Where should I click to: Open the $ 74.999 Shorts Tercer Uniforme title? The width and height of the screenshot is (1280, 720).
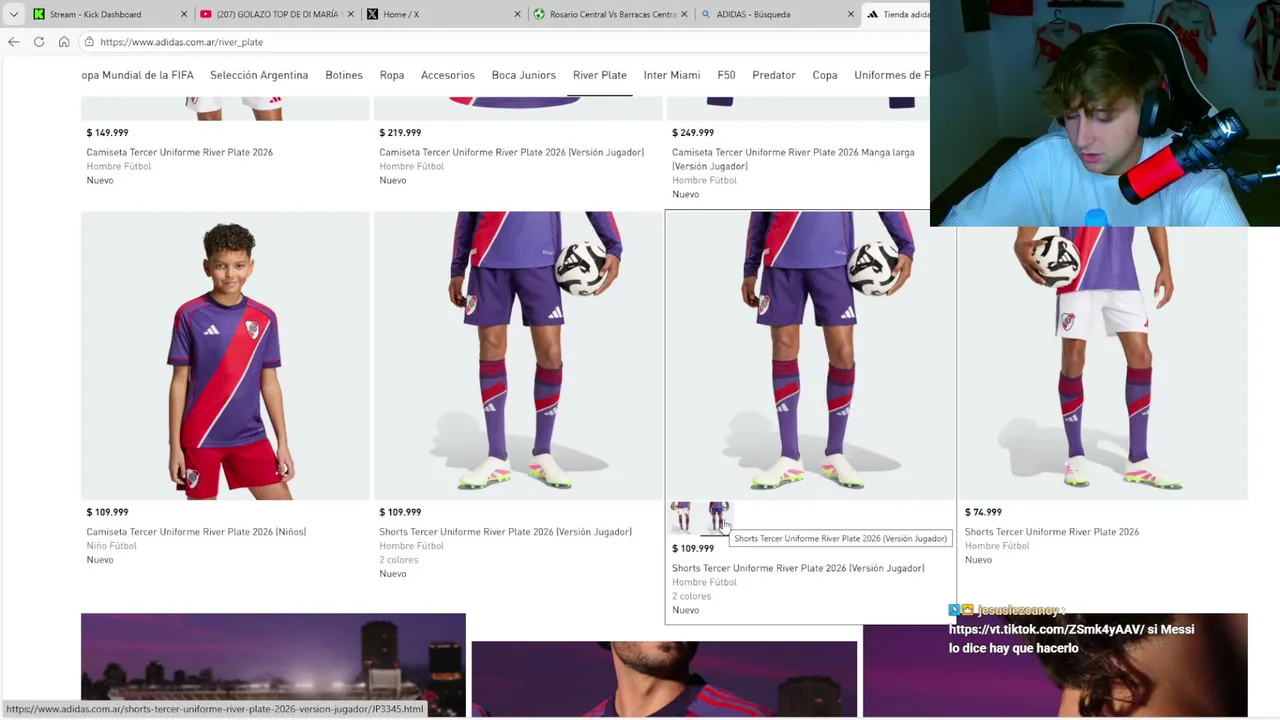coord(1052,532)
